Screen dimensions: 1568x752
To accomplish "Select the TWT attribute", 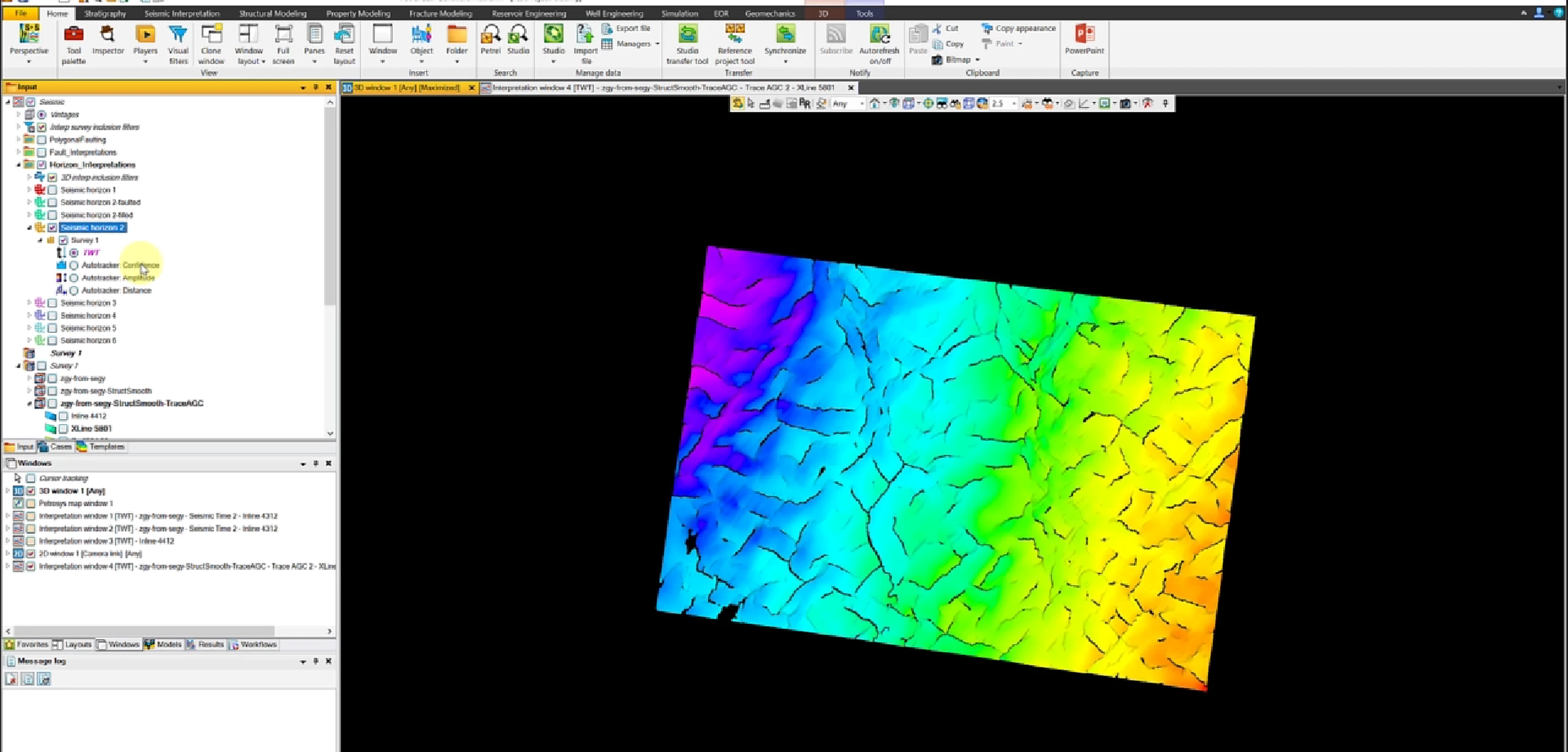I will (x=91, y=253).
